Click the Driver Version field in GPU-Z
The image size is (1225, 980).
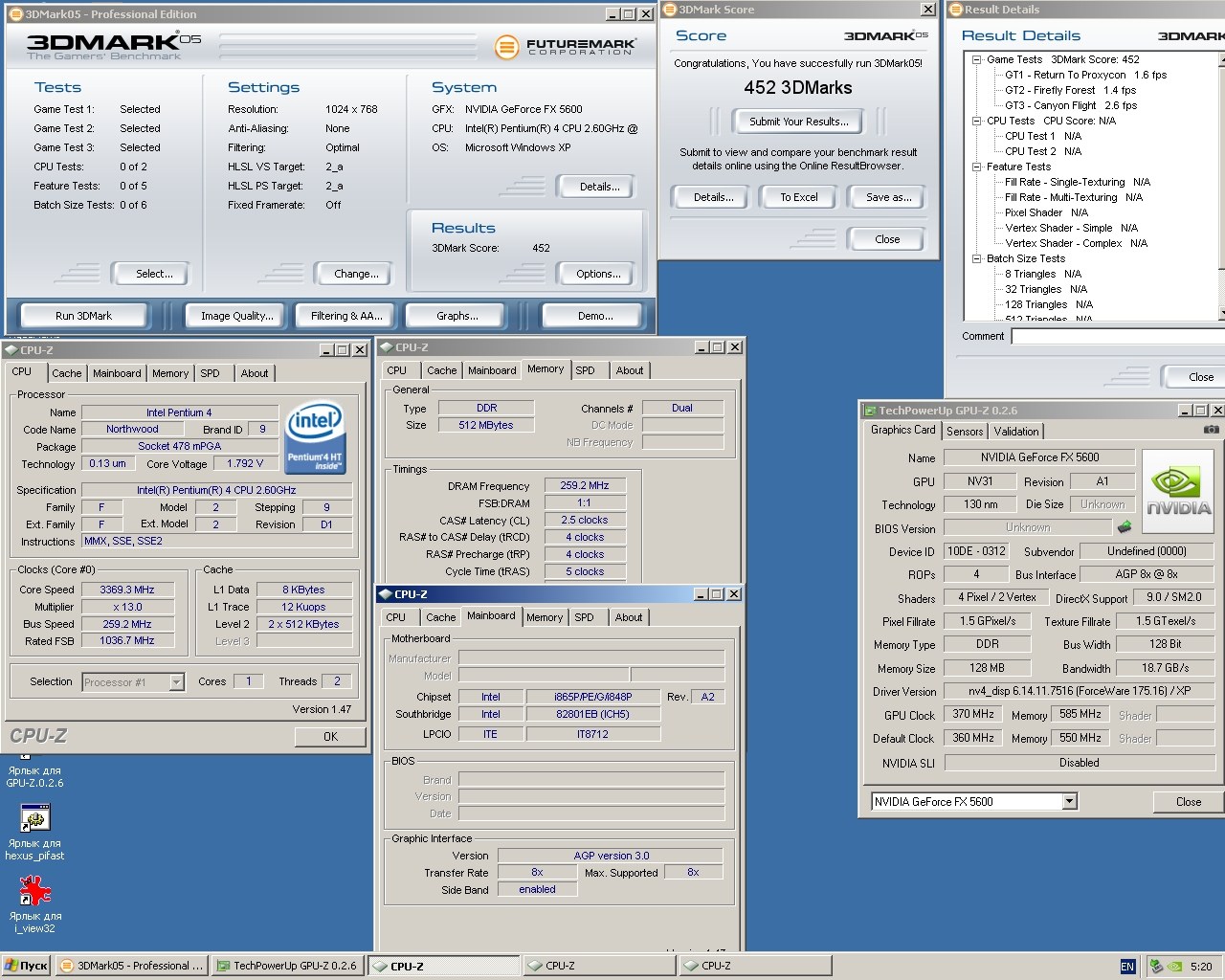point(1079,691)
